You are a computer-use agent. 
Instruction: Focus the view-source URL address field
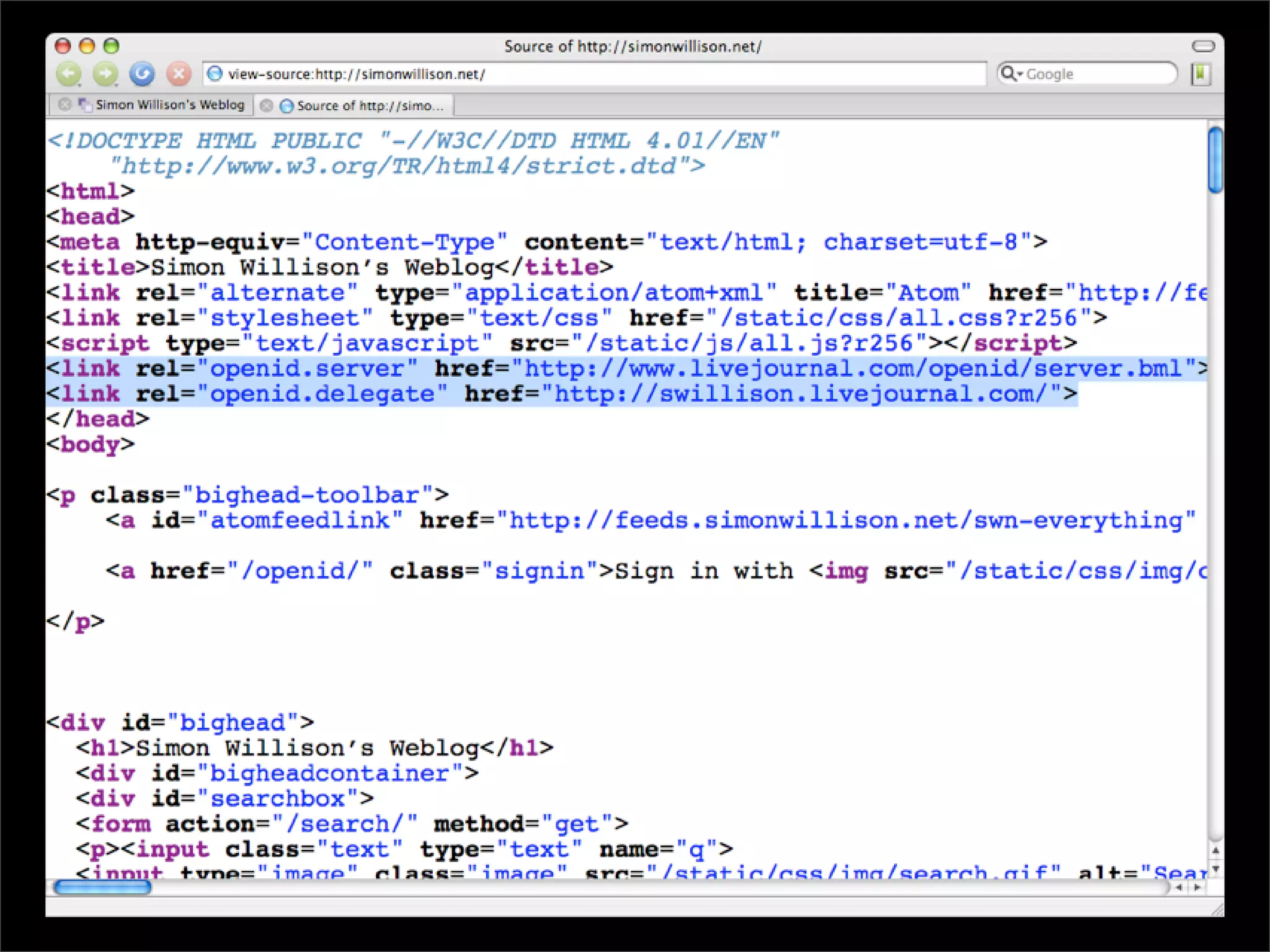595,74
